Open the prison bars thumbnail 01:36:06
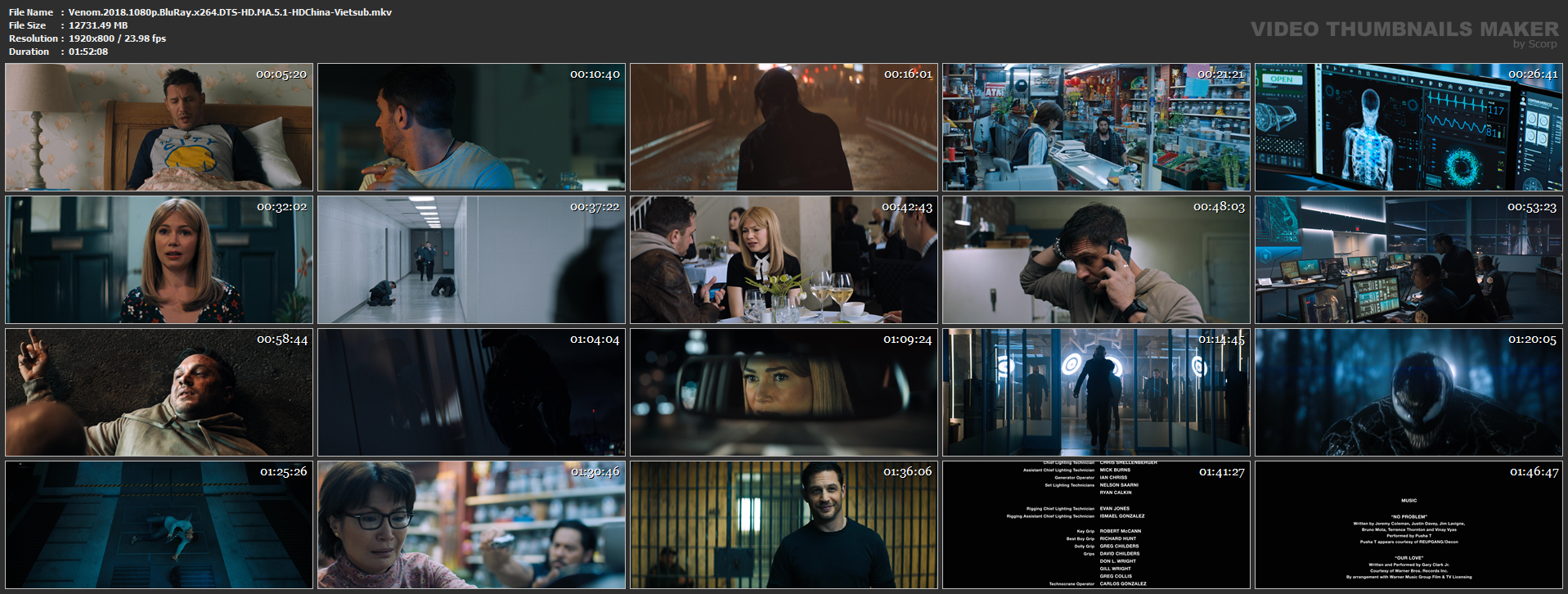This screenshot has width=1568, height=594. point(784,525)
